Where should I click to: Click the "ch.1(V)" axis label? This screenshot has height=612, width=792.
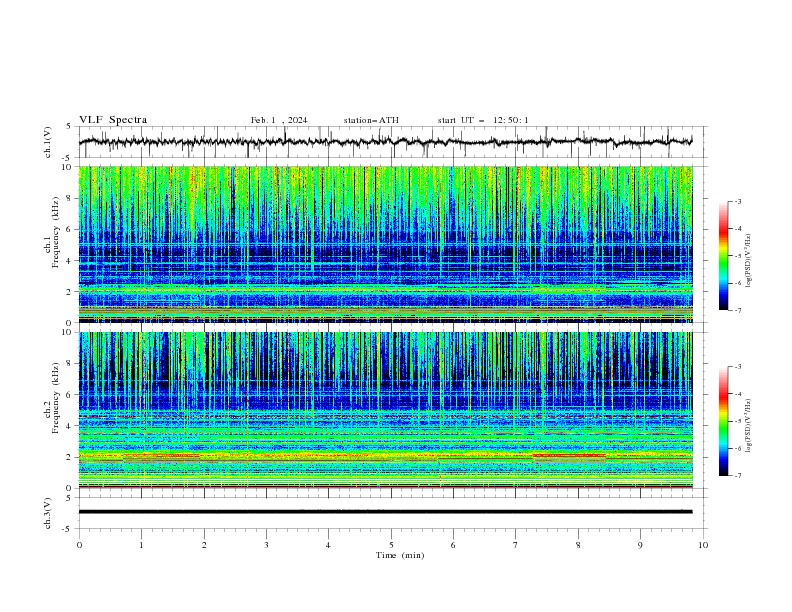coord(48,142)
